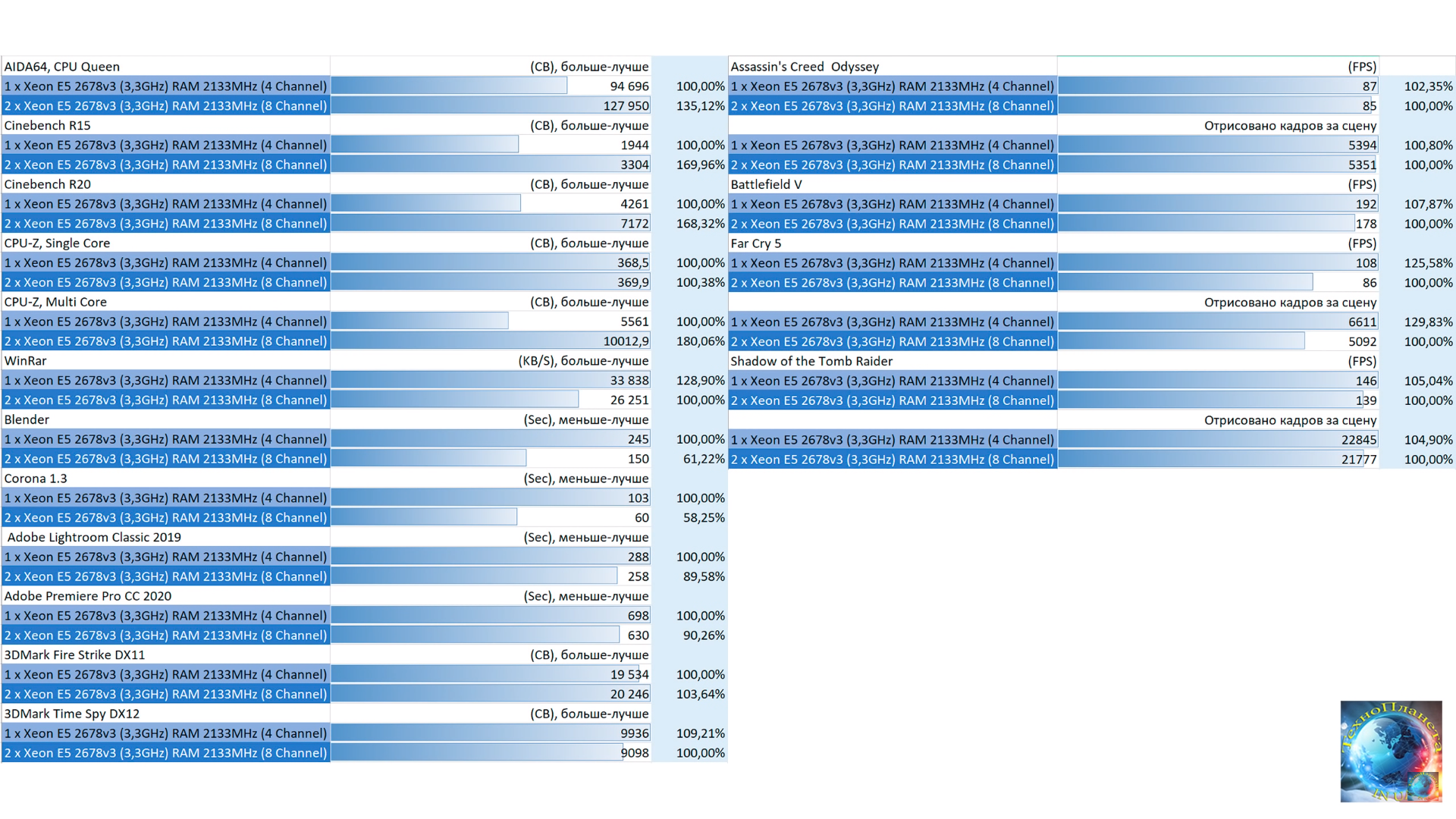Select the "Far Cry 5" heading
The height and width of the screenshot is (819, 1456).
755,243
